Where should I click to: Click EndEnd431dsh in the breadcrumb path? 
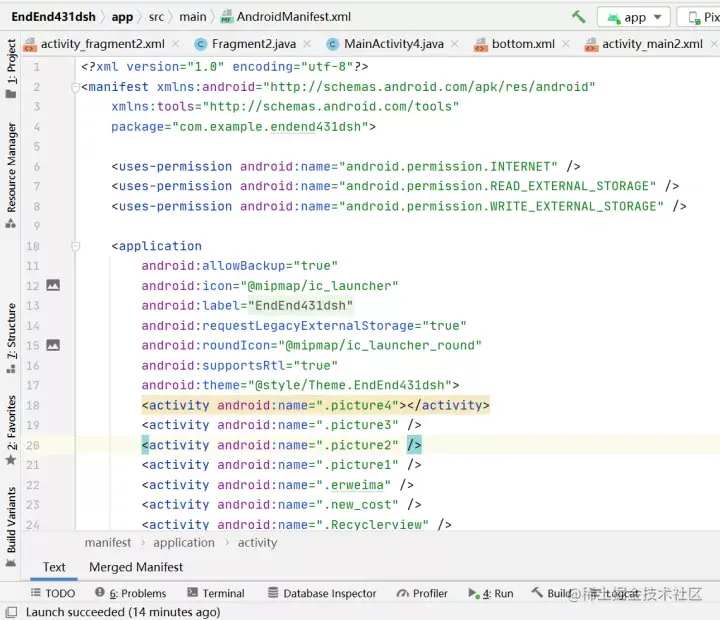(x=53, y=17)
